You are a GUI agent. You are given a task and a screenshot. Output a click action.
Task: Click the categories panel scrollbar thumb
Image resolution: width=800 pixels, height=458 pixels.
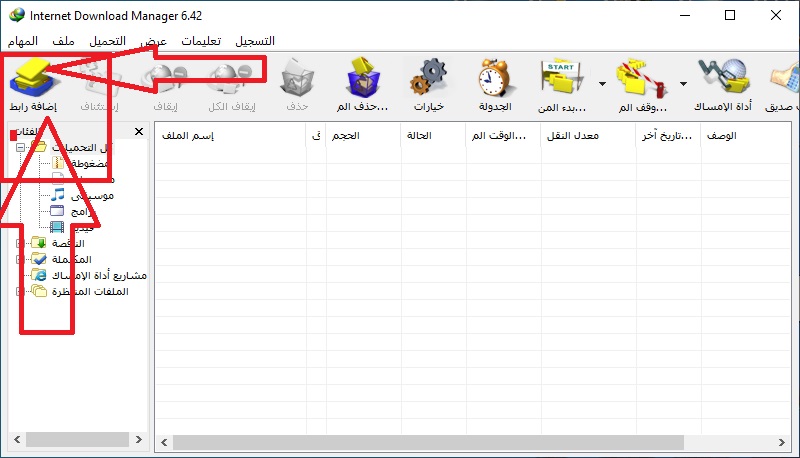tap(78, 439)
